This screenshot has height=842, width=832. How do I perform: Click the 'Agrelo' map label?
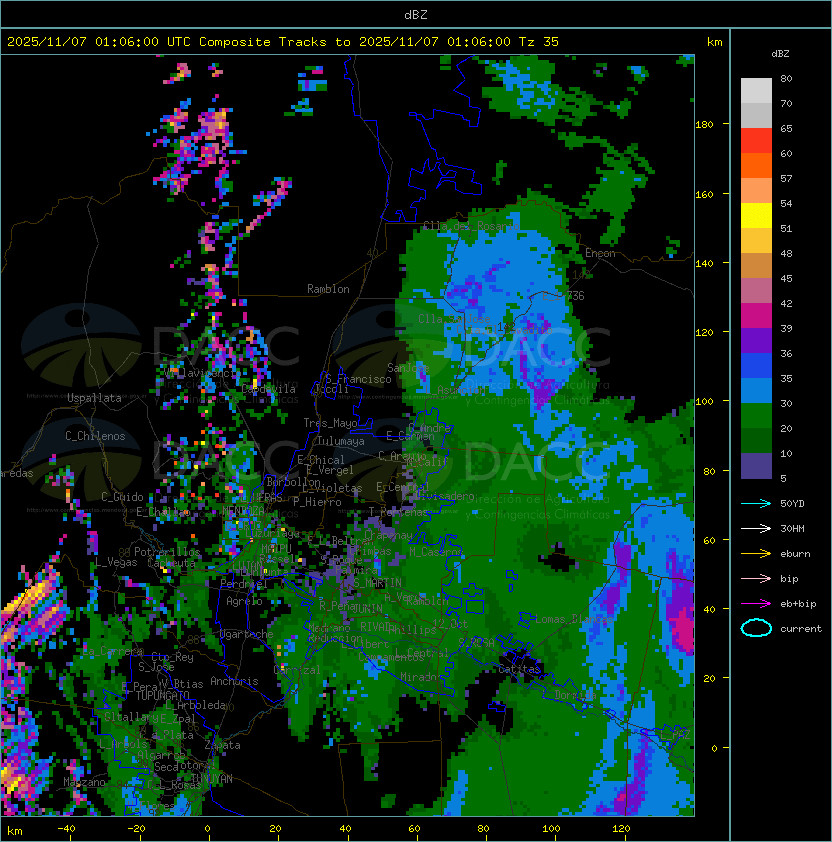pyautogui.click(x=244, y=601)
